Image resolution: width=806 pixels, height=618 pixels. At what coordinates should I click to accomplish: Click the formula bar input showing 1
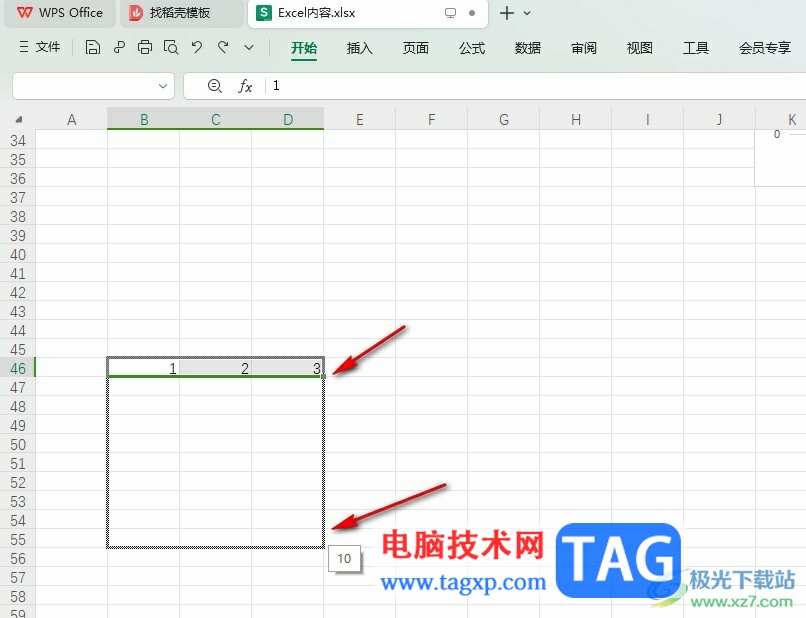537,86
